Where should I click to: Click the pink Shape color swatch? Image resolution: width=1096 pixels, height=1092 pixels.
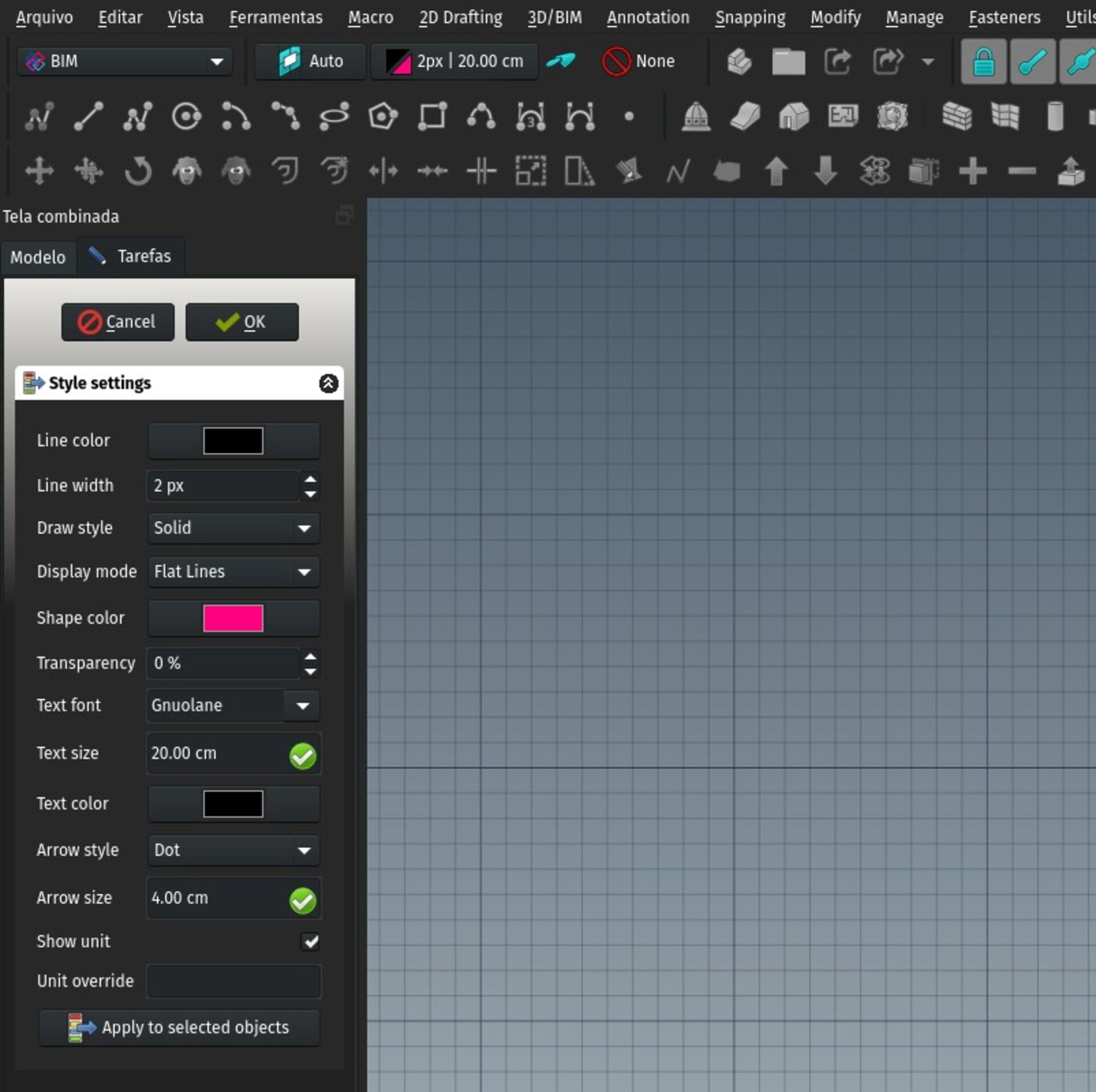tap(233, 618)
